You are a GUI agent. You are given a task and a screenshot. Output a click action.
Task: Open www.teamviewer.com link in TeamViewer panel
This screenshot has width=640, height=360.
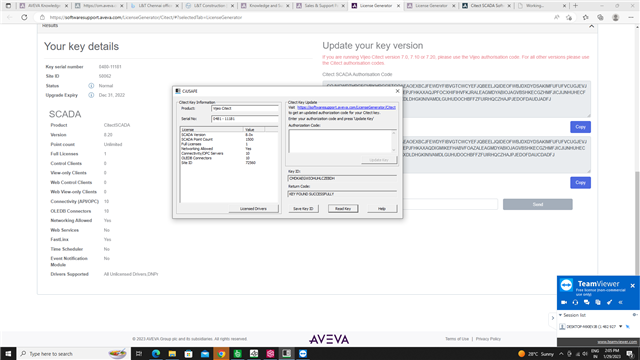[x=617, y=342]
